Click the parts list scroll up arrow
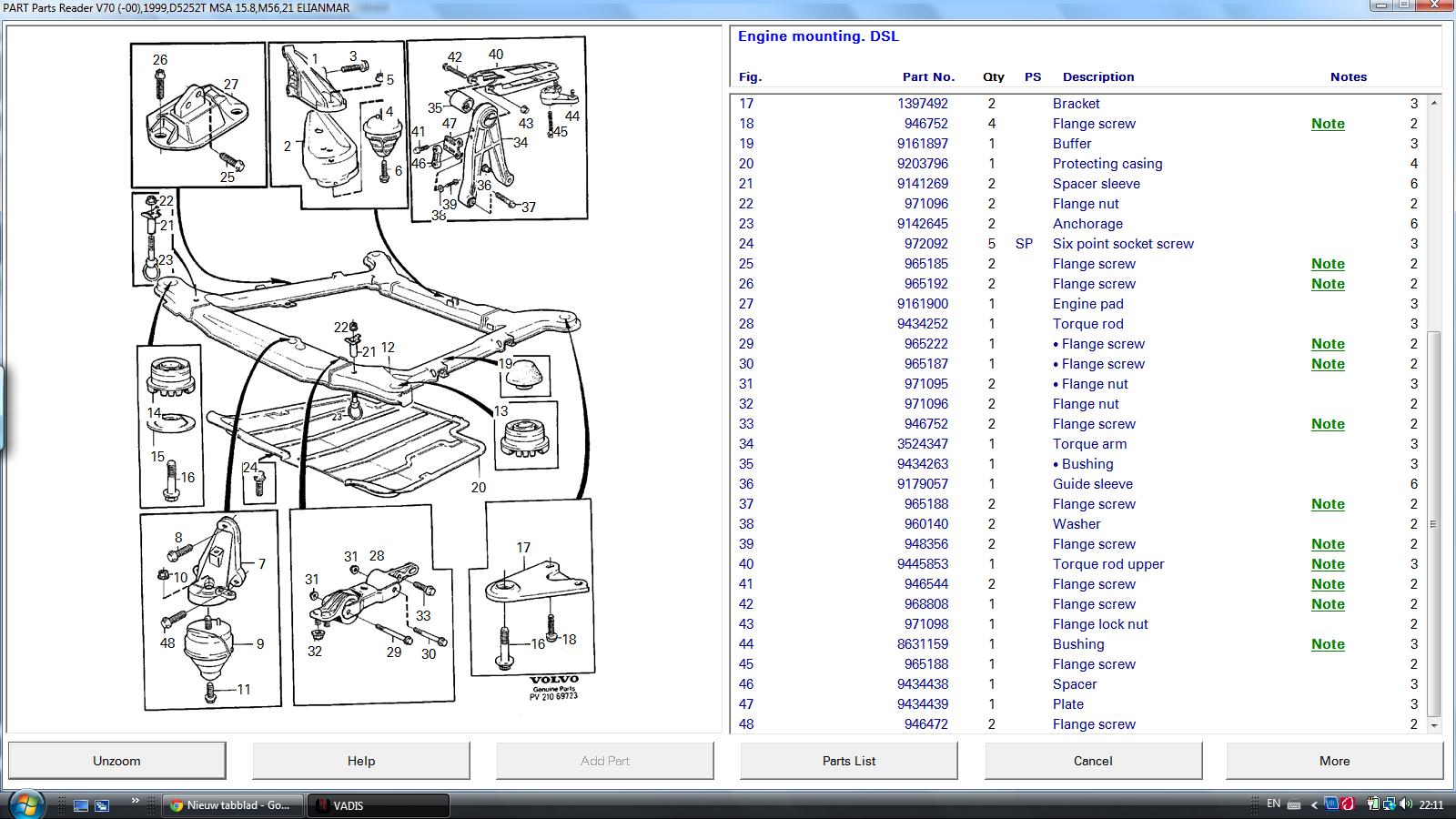The image size is (1456, 819). pyautogui.click(x=1434, y=103)
